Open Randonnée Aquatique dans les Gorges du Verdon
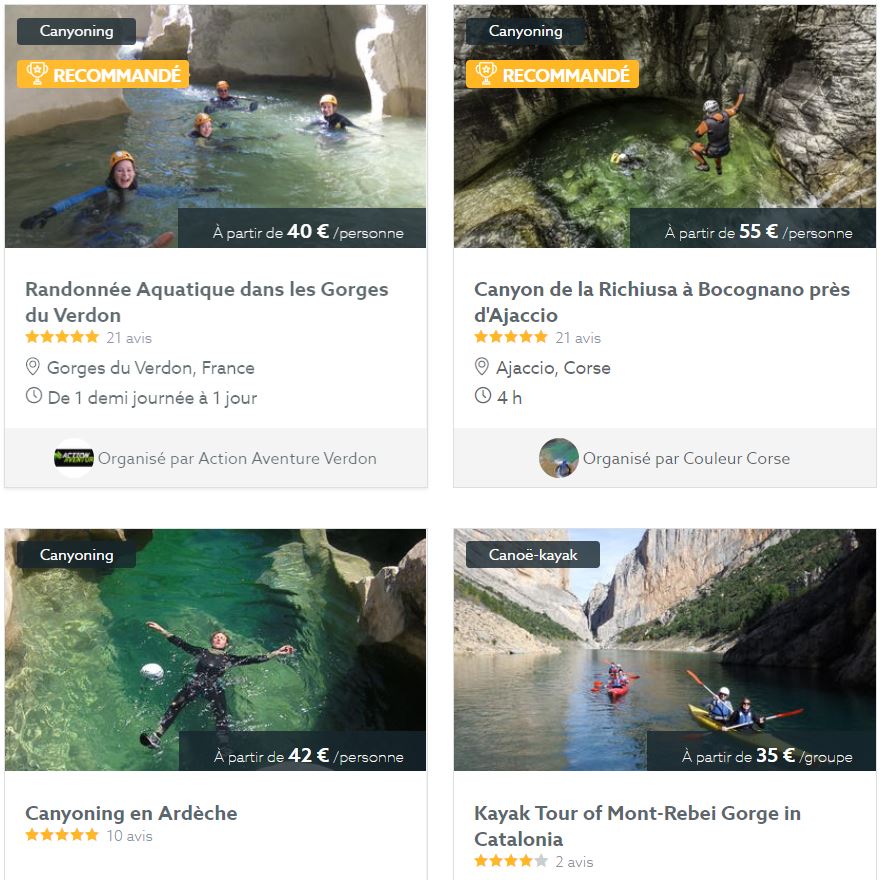The height and width of the screenshot is (880, 883). coord(206,301)
